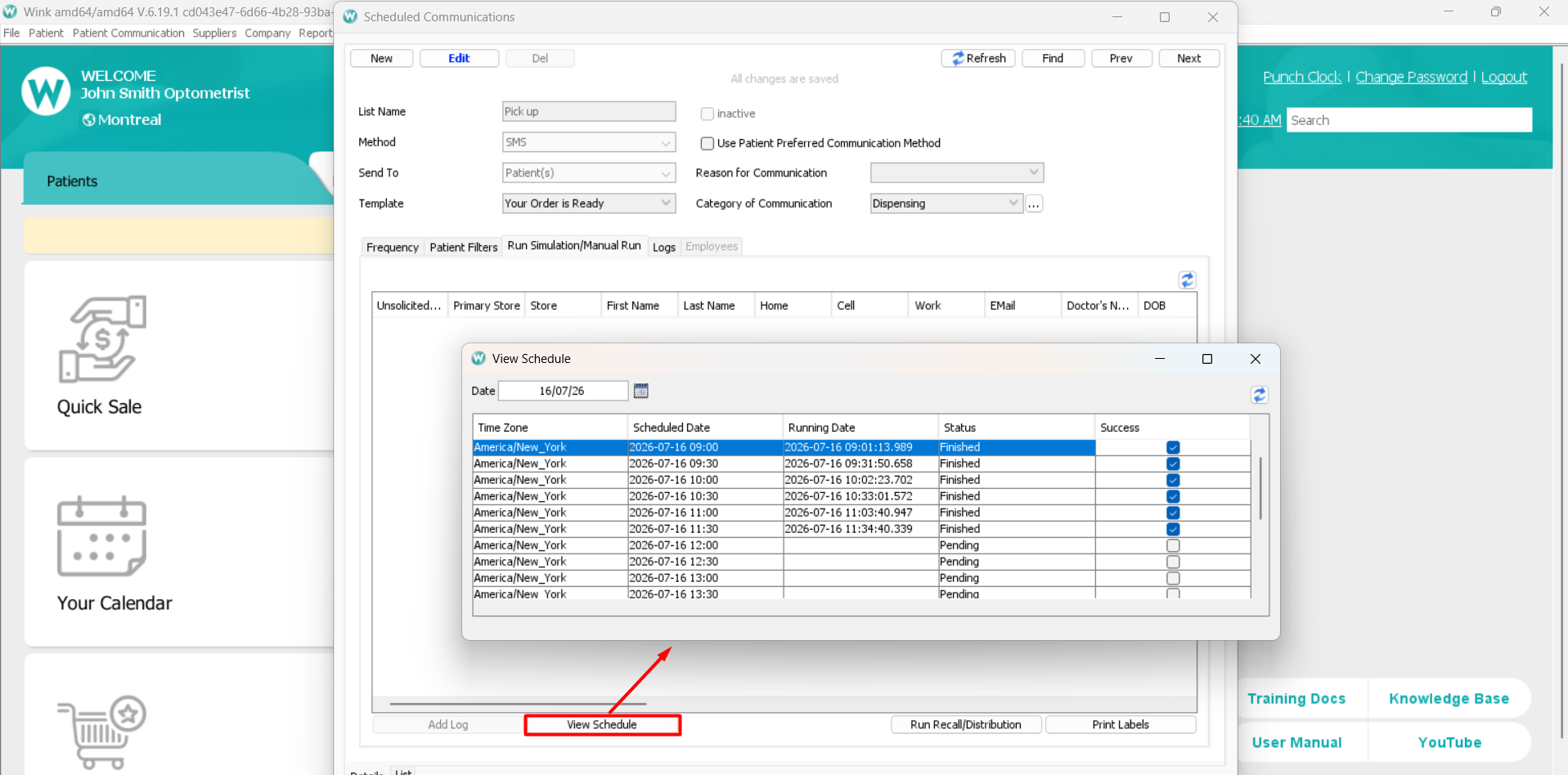
Task: Toggle Success checkbox for 09:30 schedule row
Action: tap(1173, 464)
